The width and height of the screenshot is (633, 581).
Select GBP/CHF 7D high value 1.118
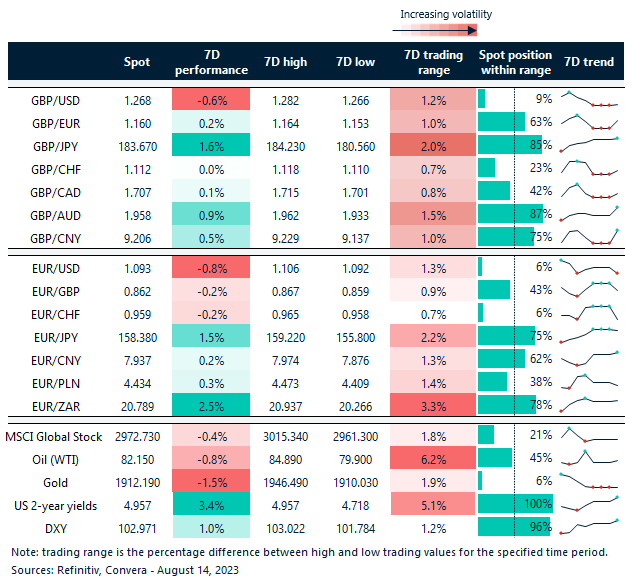point(285,170)
